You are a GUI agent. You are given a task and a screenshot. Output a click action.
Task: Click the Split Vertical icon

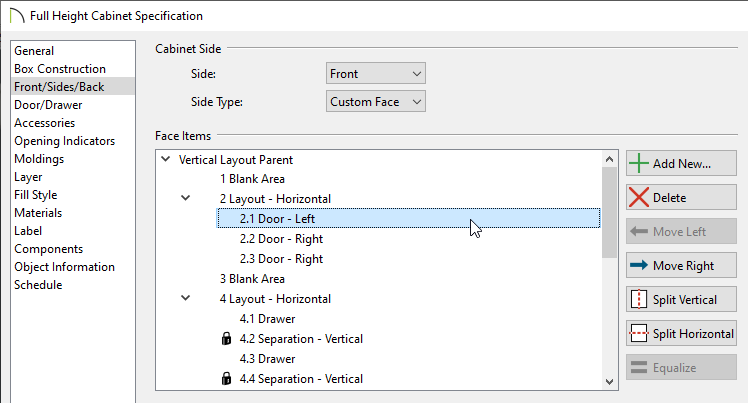pyautogui.click(x=639, y=300)
